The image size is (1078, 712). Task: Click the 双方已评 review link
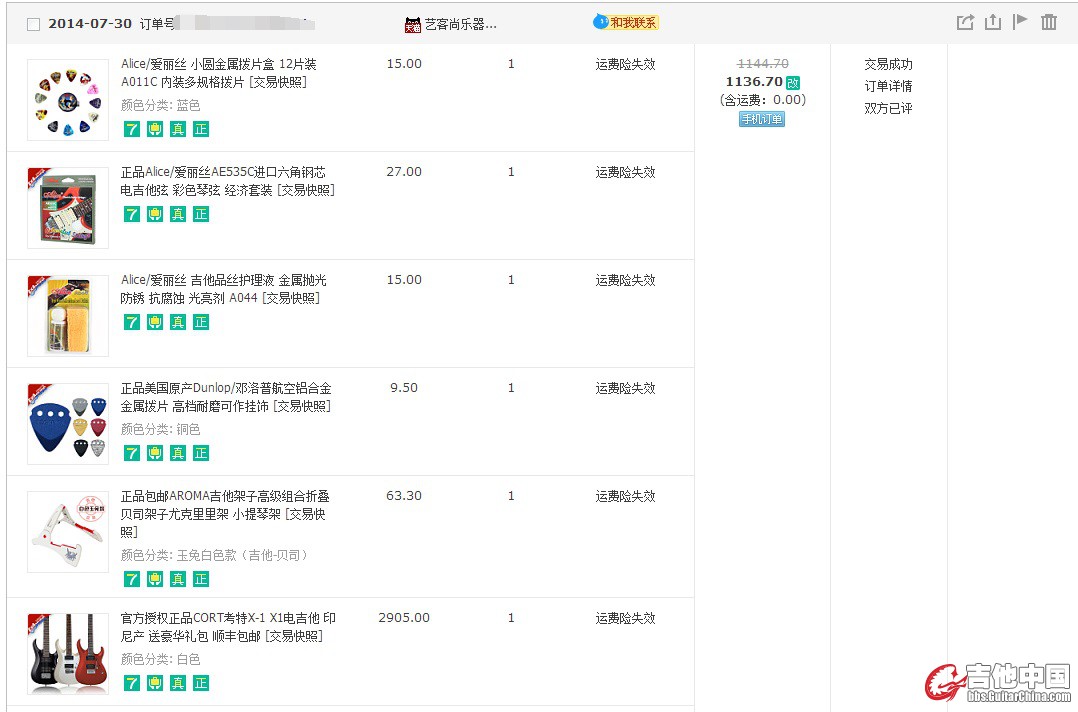[888, 108]
